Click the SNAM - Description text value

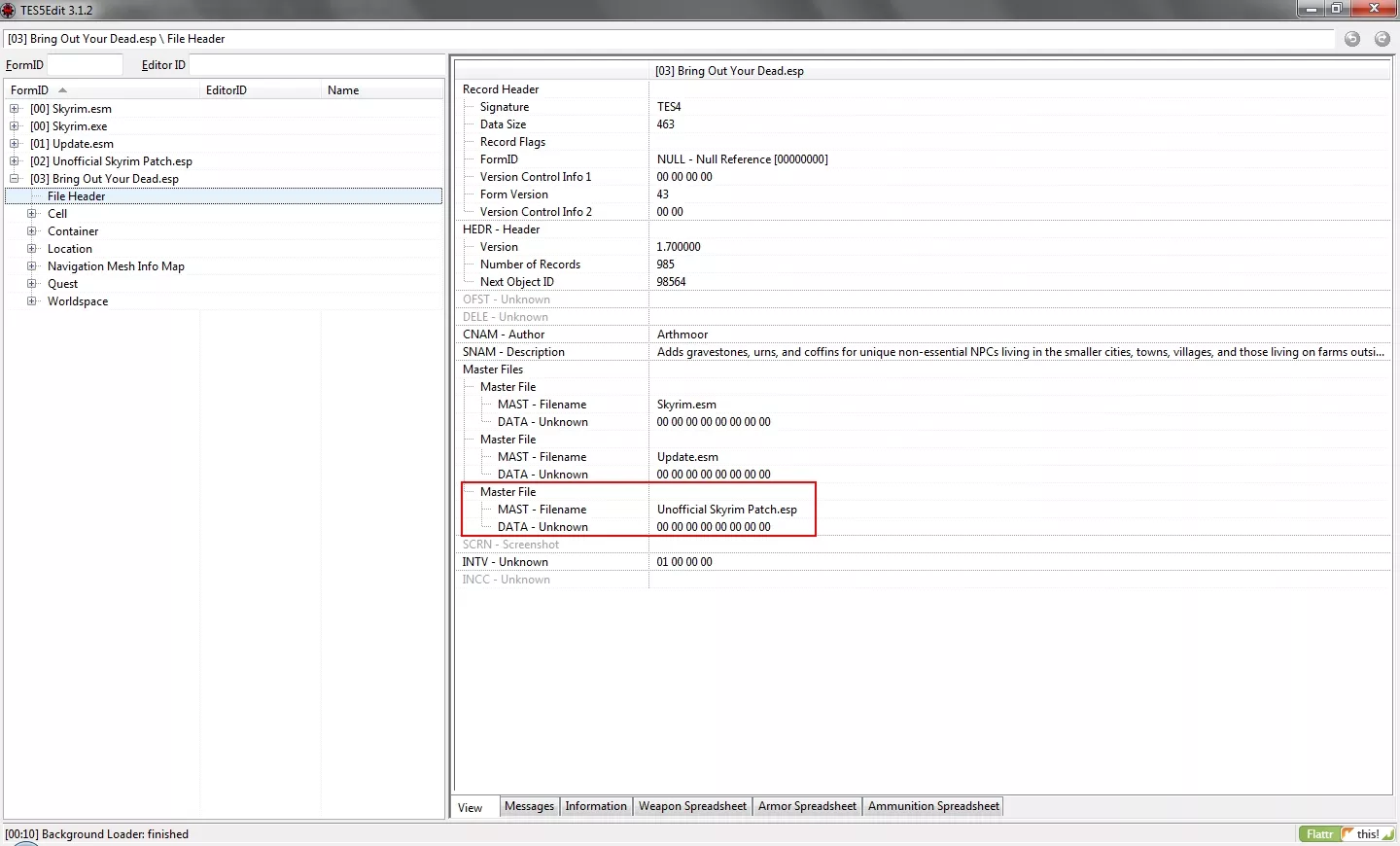(x=1020, y=352)
